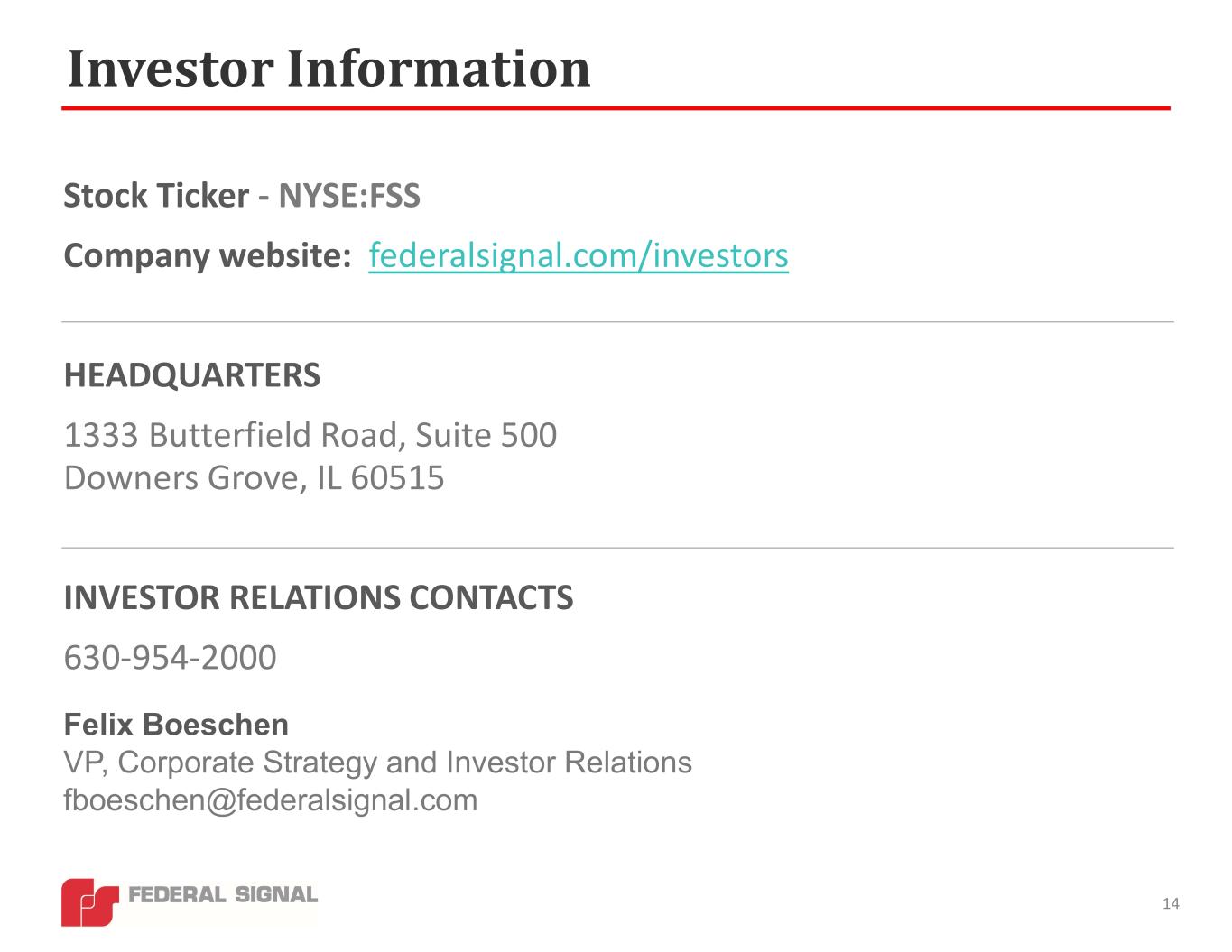Click the HEADQUARTERS heading
This screenshot has width=1232, height=952.
pyautogui.click(x=191, y=375)
